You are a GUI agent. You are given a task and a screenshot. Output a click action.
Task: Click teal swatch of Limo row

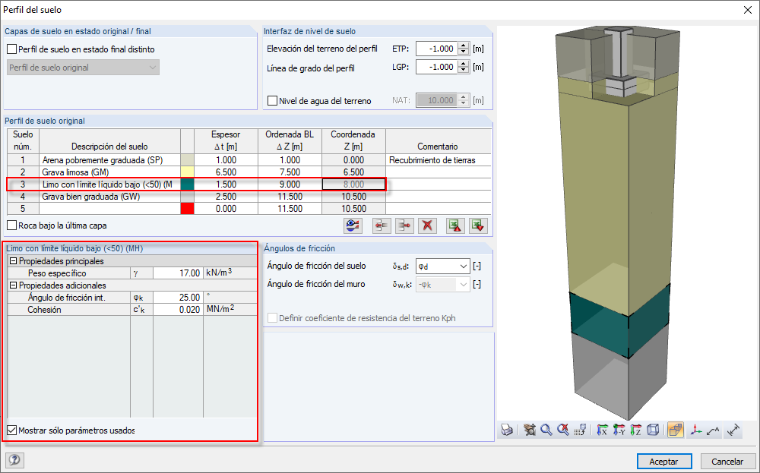[x=187, y=184]
